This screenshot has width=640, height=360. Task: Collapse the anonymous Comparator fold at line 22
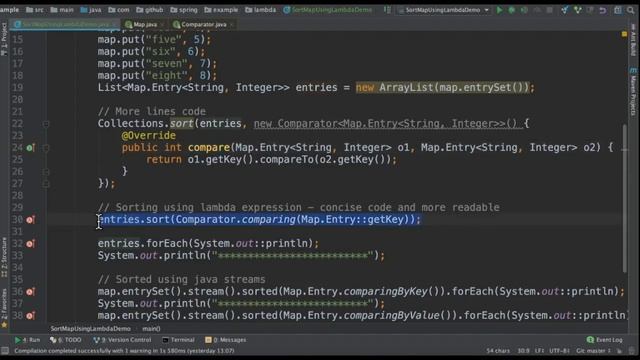(x=46, y=124)
